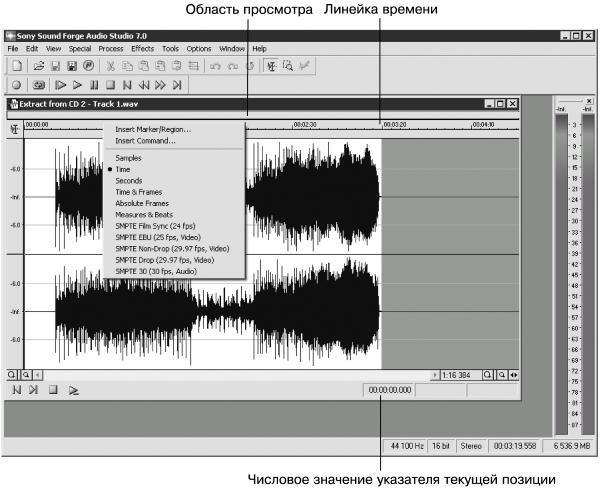Start recording with the round Record button

(x=16, y=85)
